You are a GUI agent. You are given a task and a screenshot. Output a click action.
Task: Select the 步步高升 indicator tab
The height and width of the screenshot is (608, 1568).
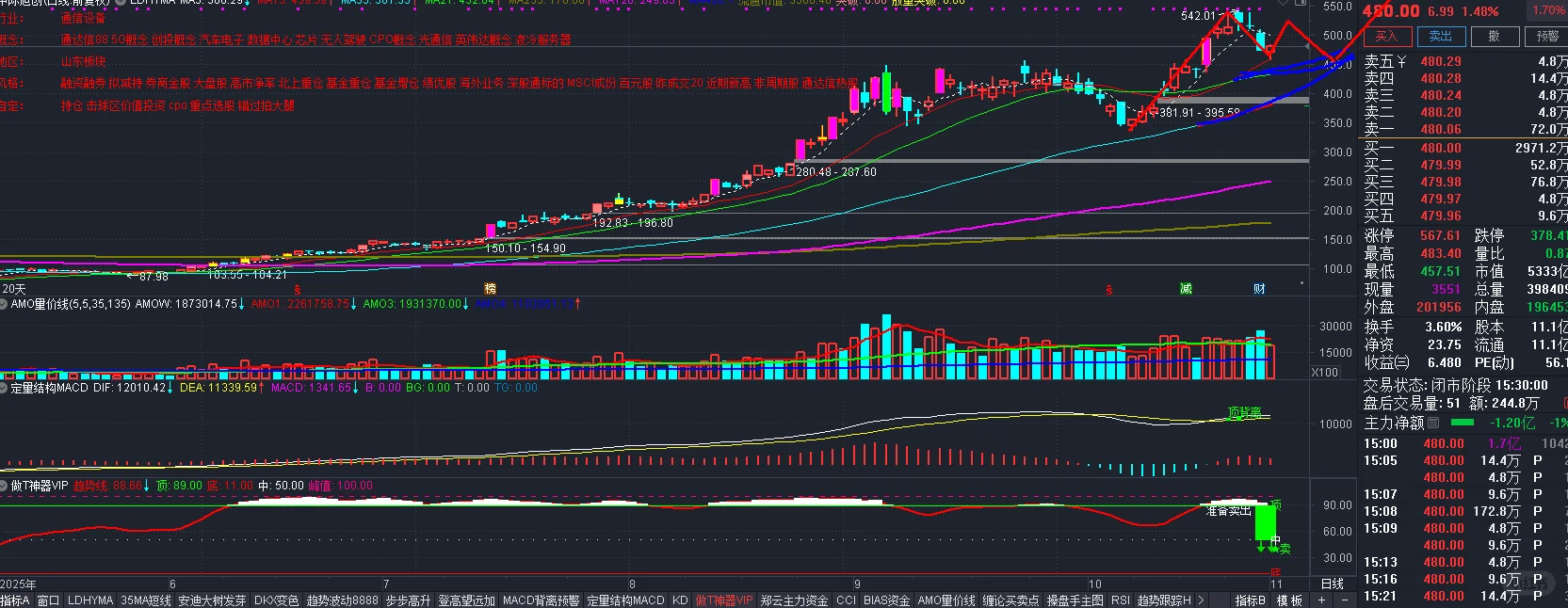[x=408, y=600]
